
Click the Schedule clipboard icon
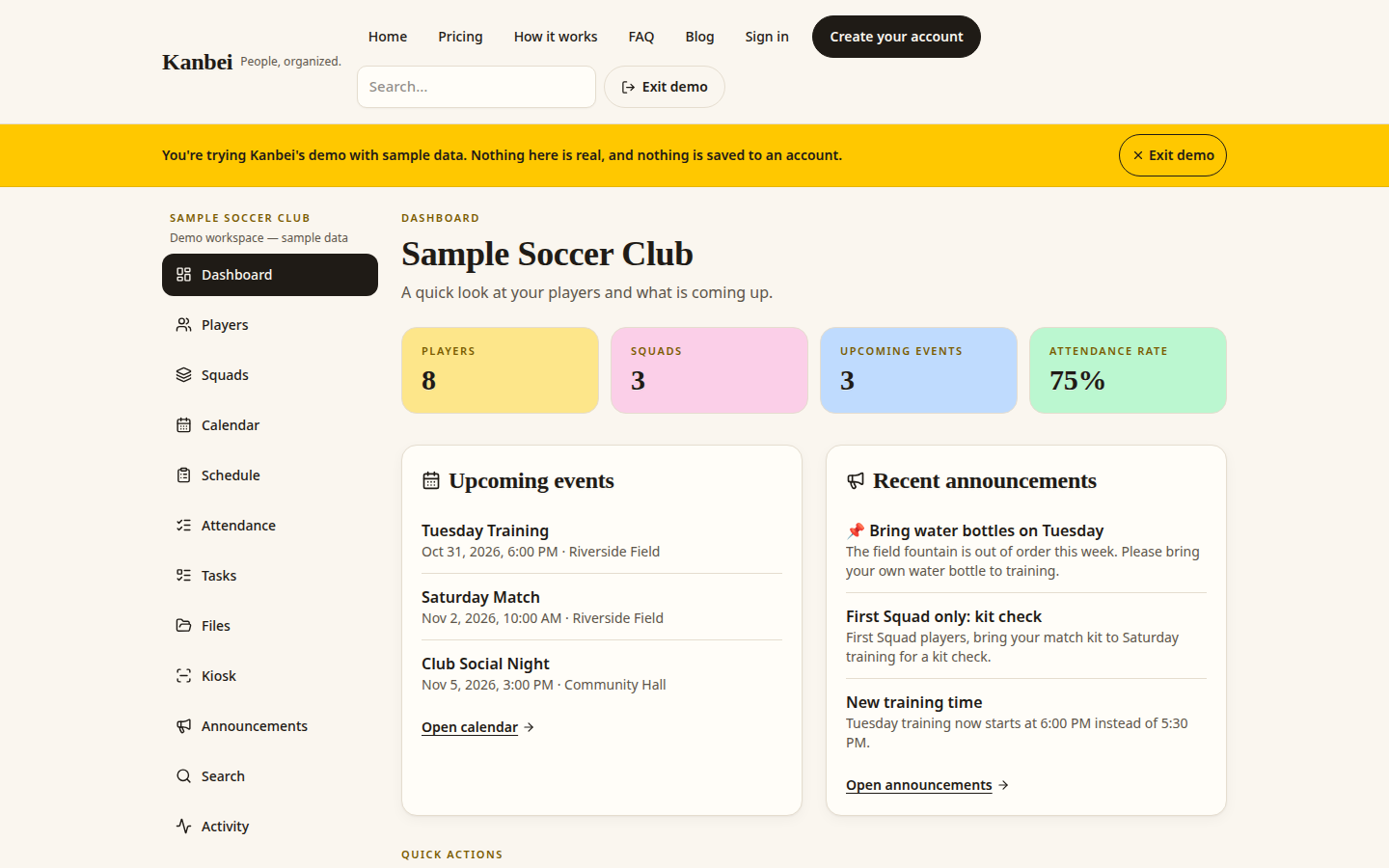(x=183, y=475)
